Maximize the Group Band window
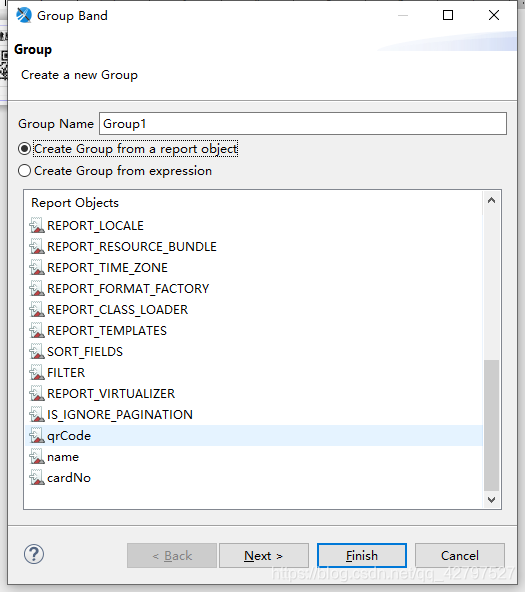This screenshot has width=525, height=592. pyautogui.click(x=448, y=15)
